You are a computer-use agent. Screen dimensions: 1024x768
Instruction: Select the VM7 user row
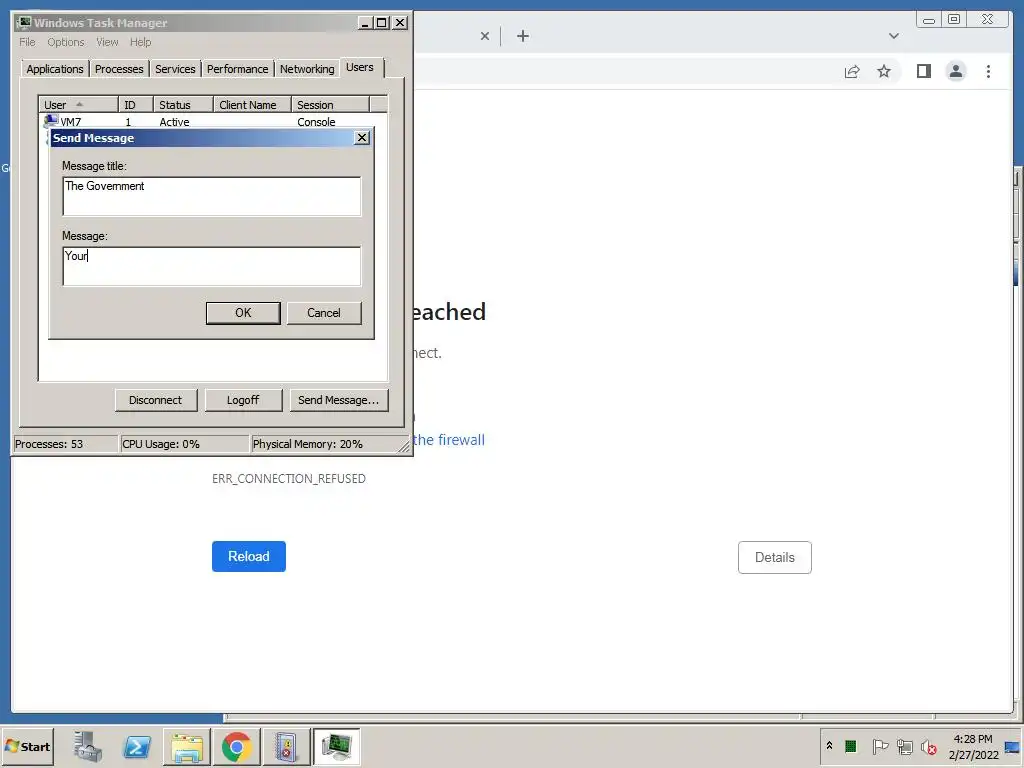coord(213,121)
